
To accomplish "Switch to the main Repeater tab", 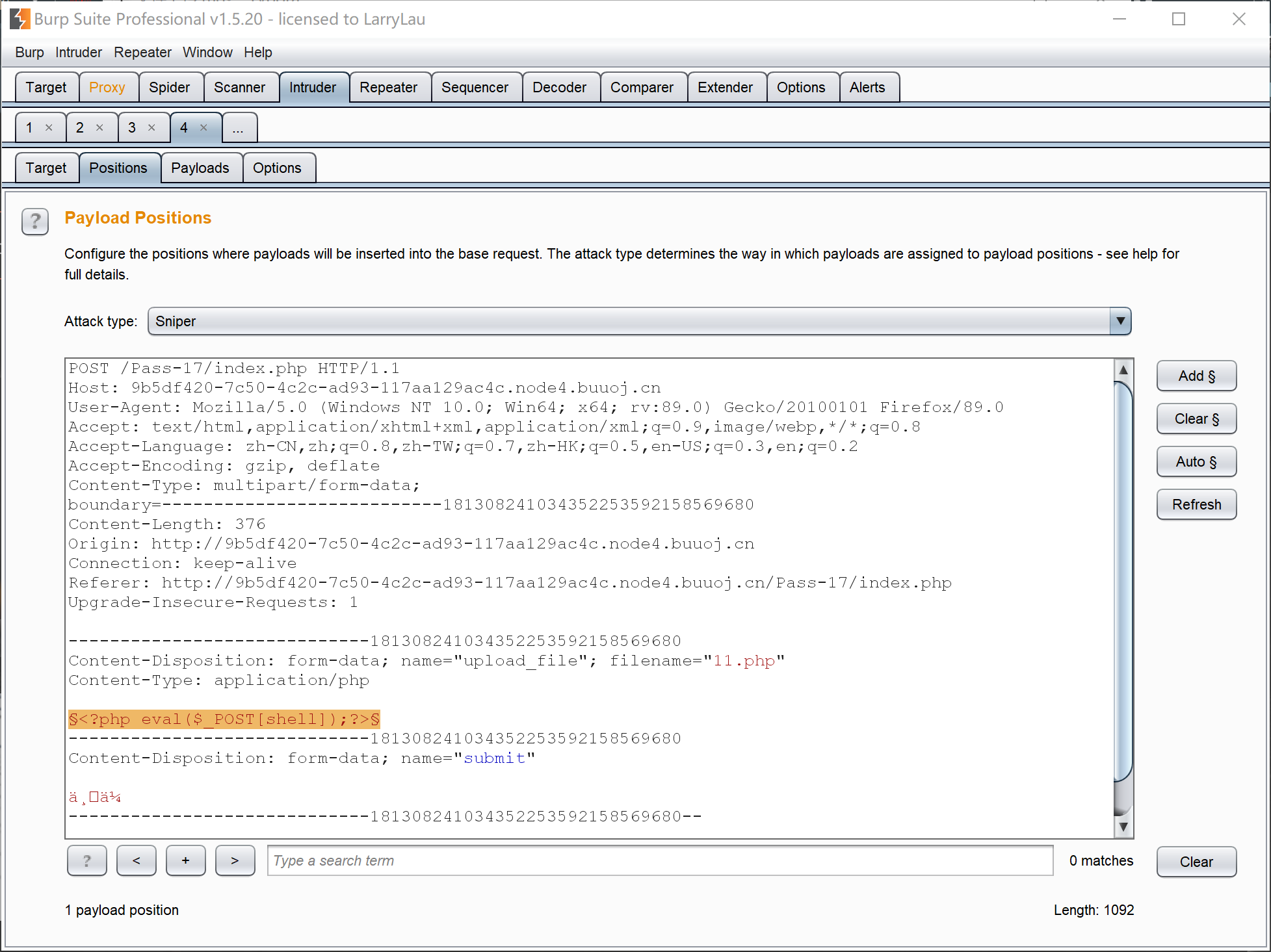I will tap(389, 87).
